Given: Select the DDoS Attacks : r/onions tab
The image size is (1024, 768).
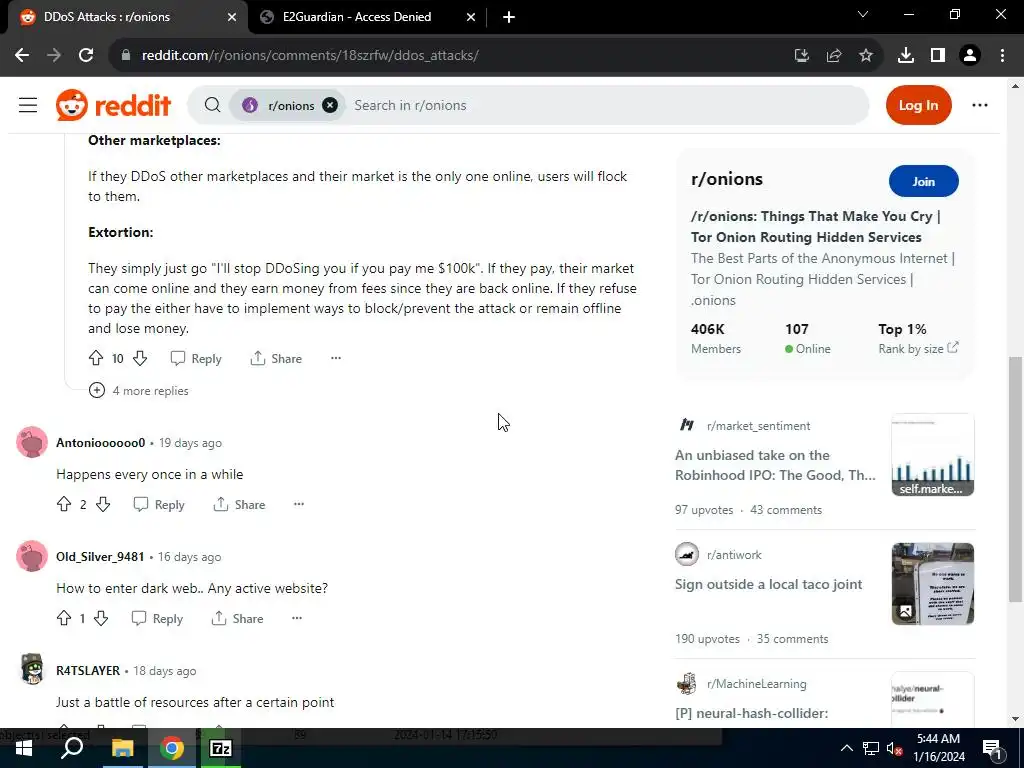Looking at the screenshot, I should (x=107, y=17).
